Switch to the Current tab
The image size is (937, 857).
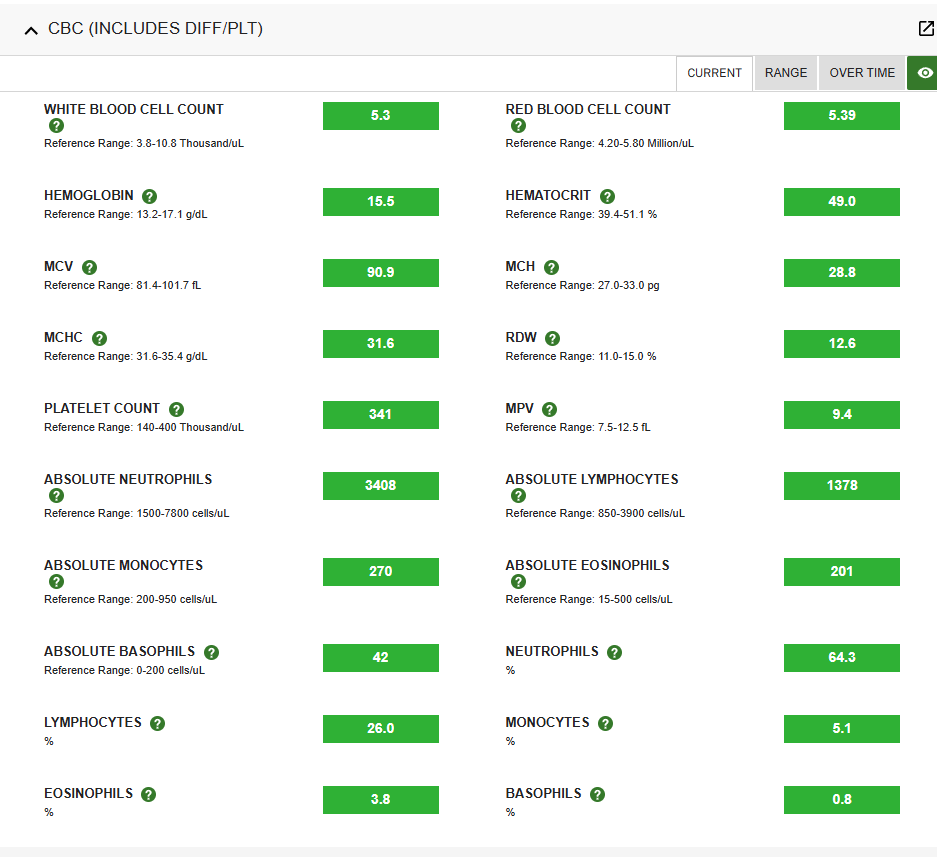[x=714, y=73]
